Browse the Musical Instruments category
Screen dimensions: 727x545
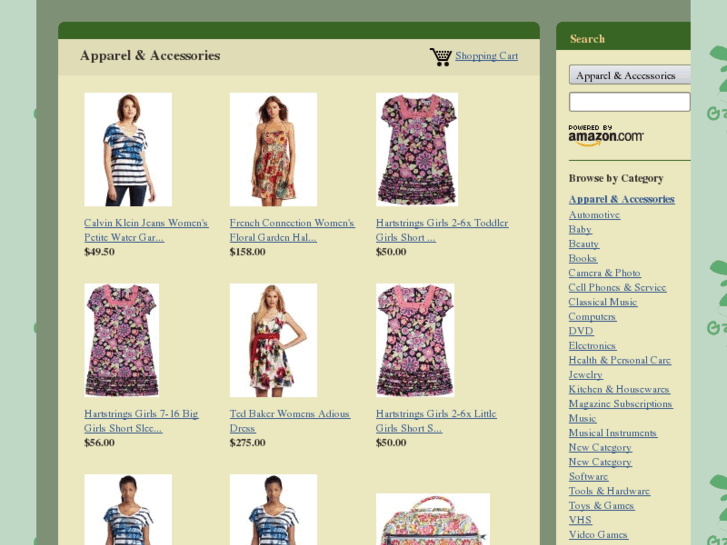point(612,433)
